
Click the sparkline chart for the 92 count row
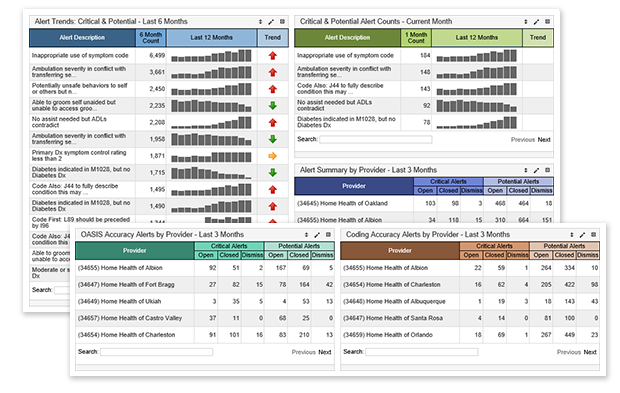pyautogui.click(x=476, y=106)
